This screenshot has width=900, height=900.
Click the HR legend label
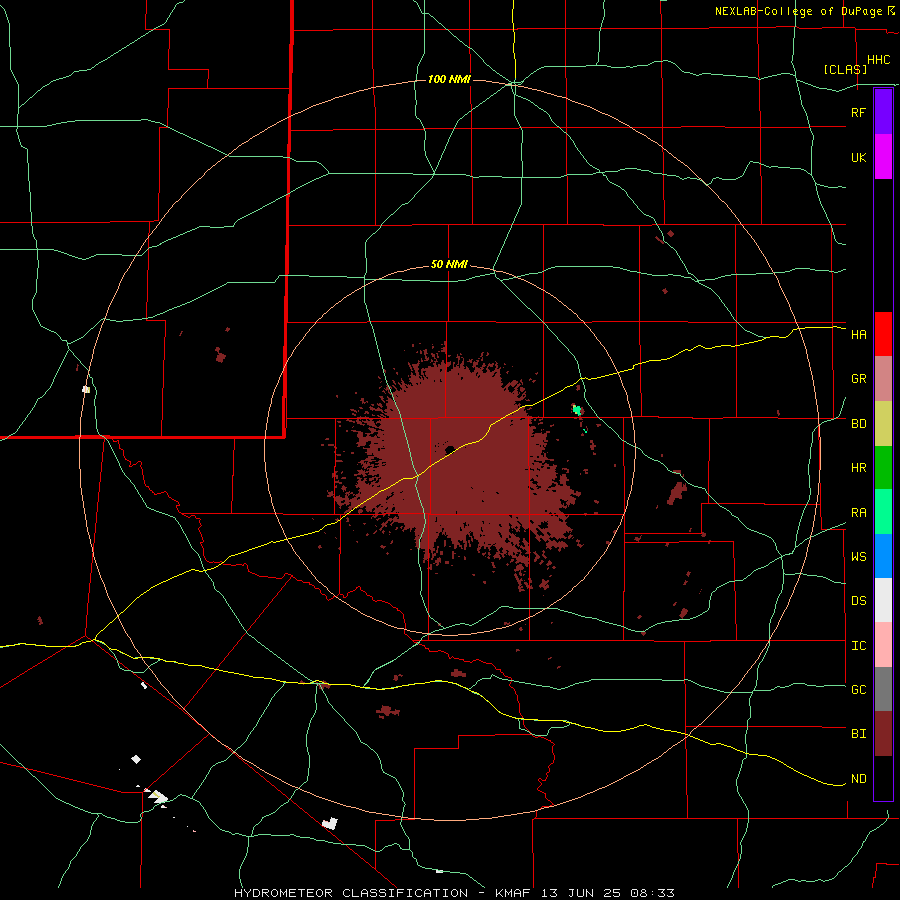coord(858,468)
